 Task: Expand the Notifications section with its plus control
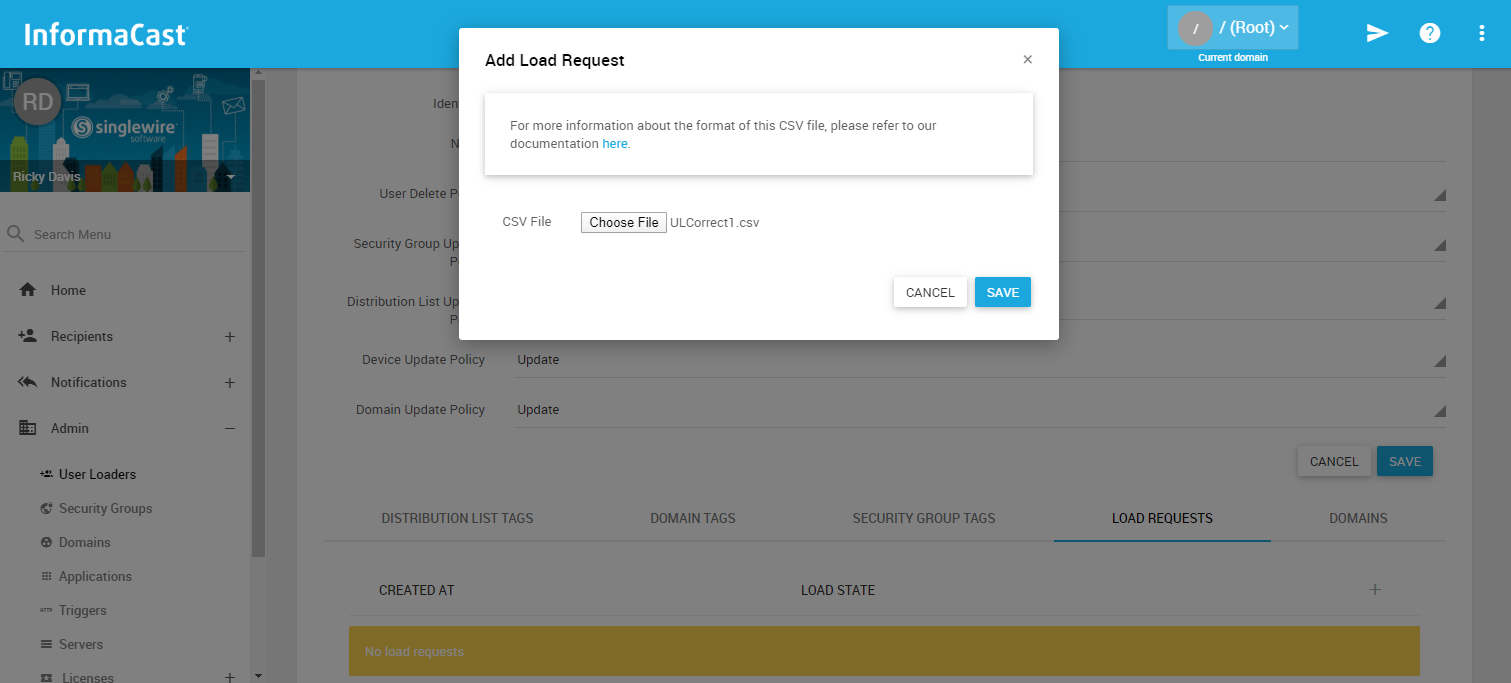pos(230,382)
